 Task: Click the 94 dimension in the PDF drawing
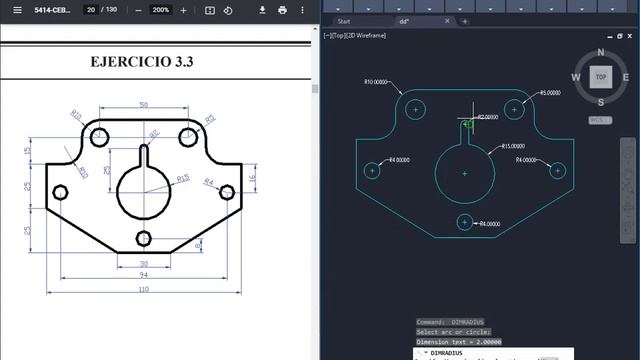144,275
